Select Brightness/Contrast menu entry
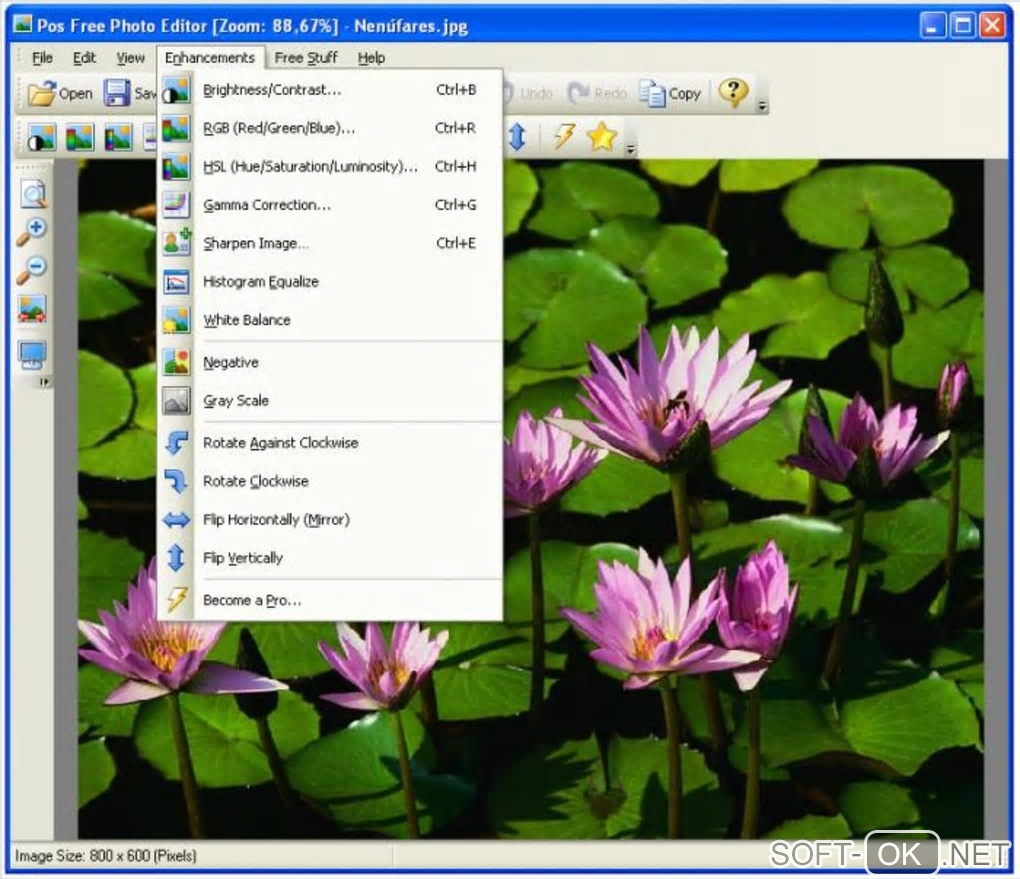Viewport: 1020px width, 879px height. (x=330, y=90)
